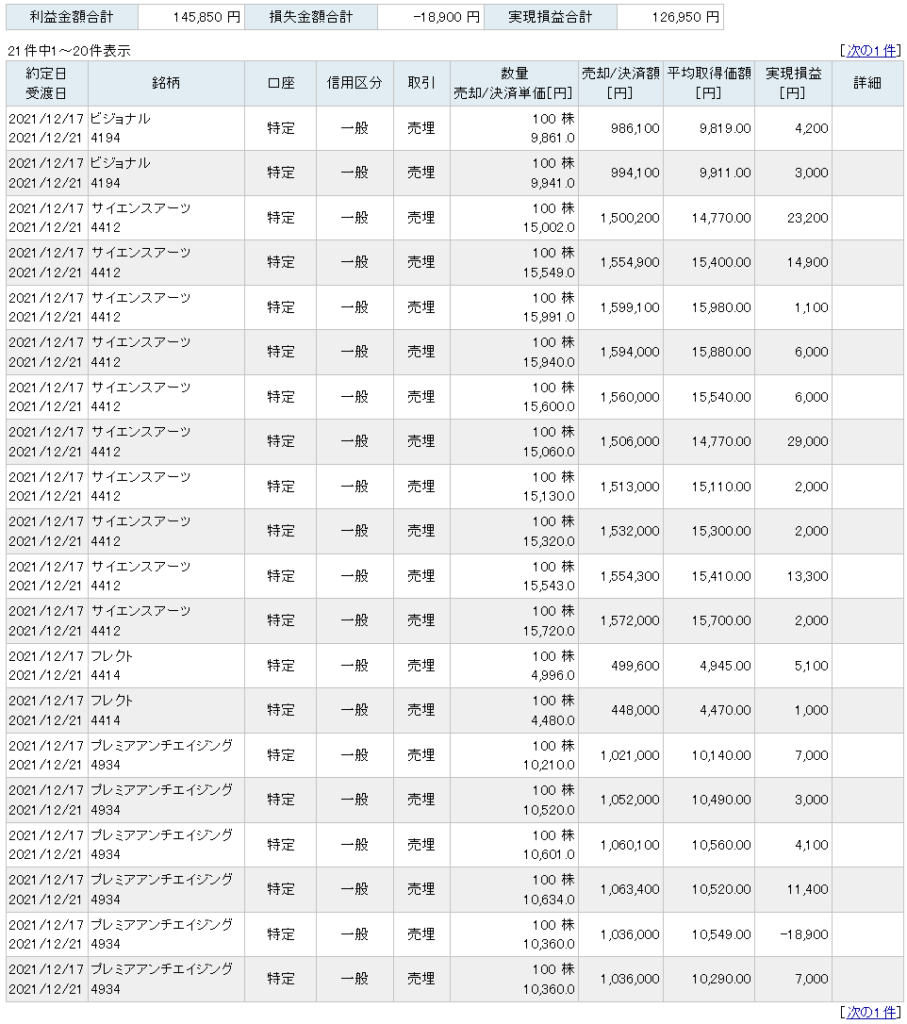Select the unit price 15,940.0
Image resolution: width=907 pixels, height=1024 pixels.
(x=549, y=362)
